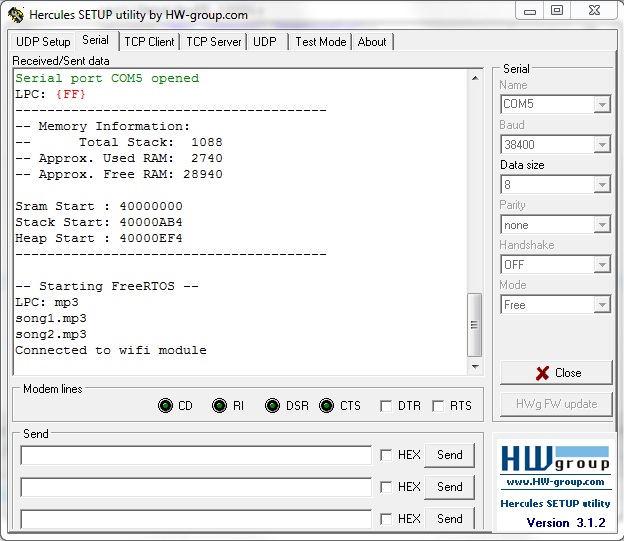Click the red '{FF}' text in log
This screenshot has height=541, width=624.
point(70,94)
